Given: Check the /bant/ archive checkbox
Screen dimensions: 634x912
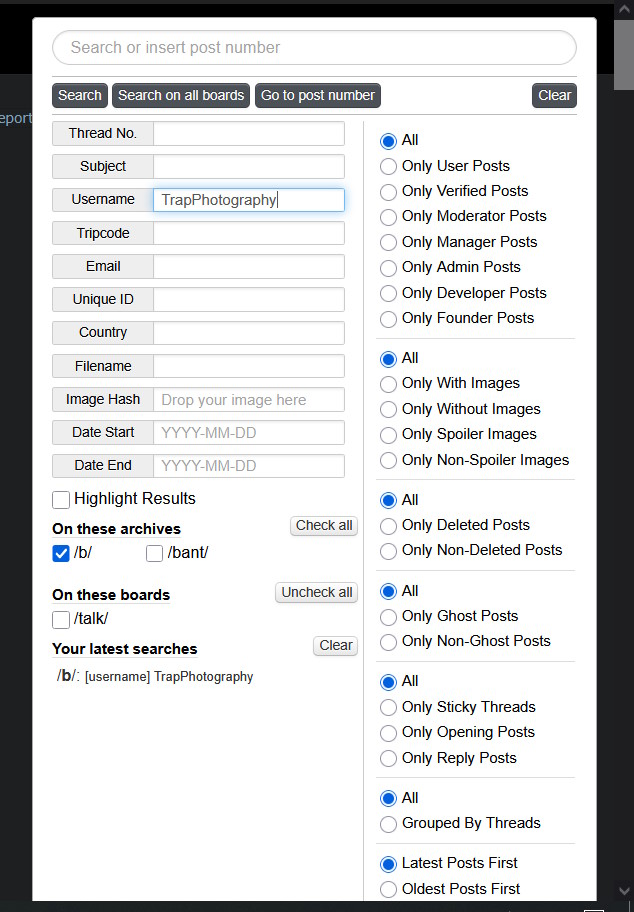Looking at the screenshot, I should [x=154, y=553].
